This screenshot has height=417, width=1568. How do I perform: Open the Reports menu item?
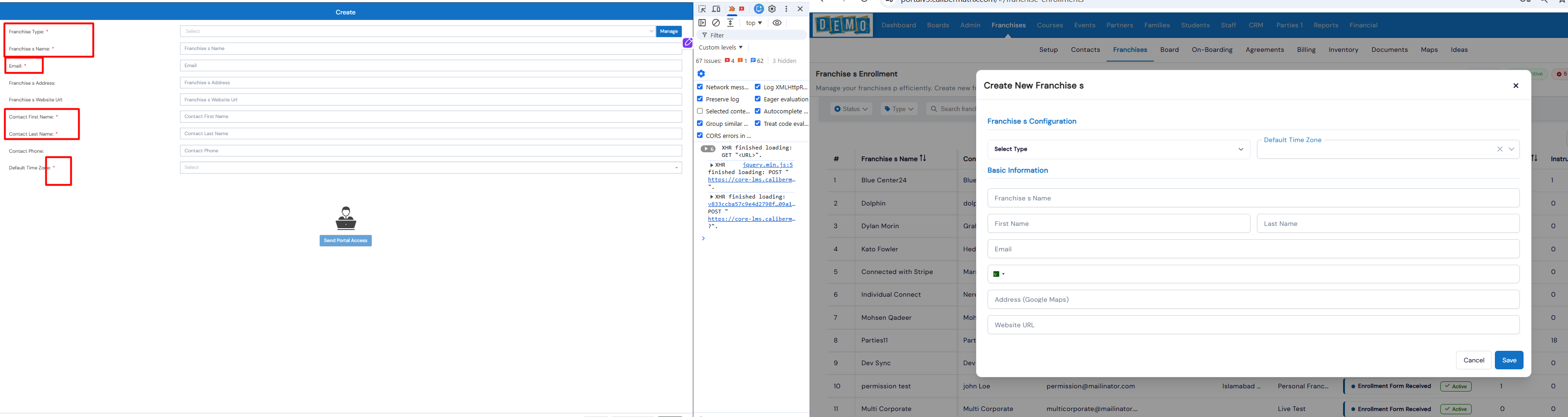coord(1326,25)
